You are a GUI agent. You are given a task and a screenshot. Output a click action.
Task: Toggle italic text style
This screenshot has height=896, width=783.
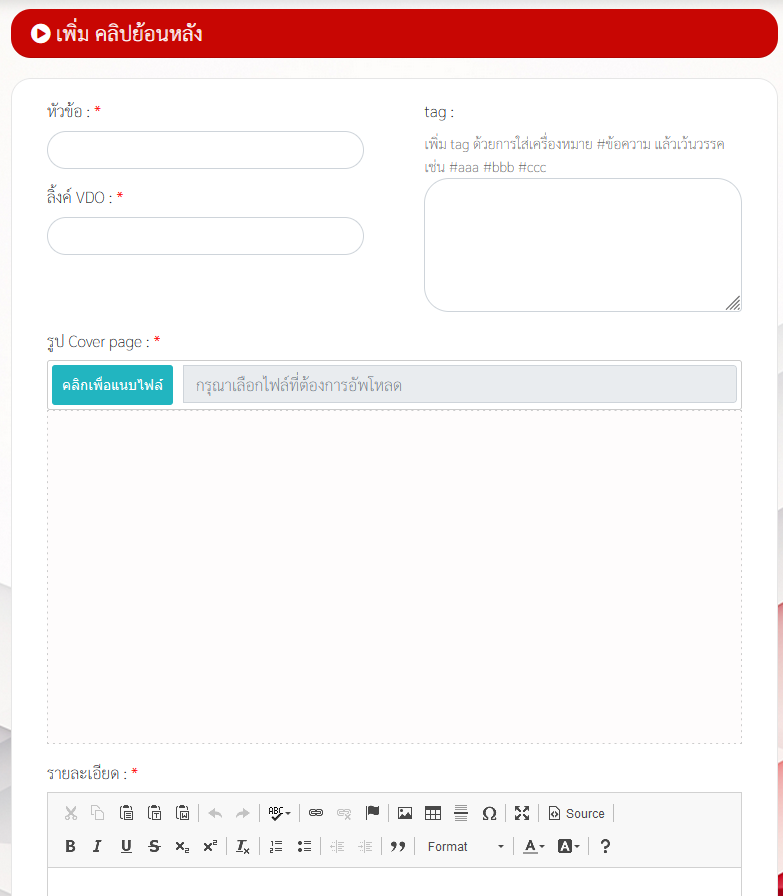click(97, 846)
